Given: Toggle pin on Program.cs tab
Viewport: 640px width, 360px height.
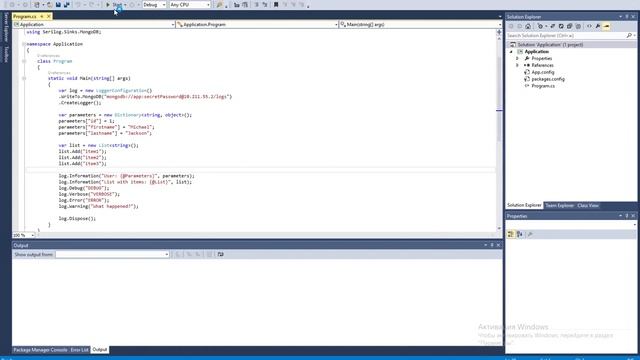Looking at the screenshot, I should point(42,16).
